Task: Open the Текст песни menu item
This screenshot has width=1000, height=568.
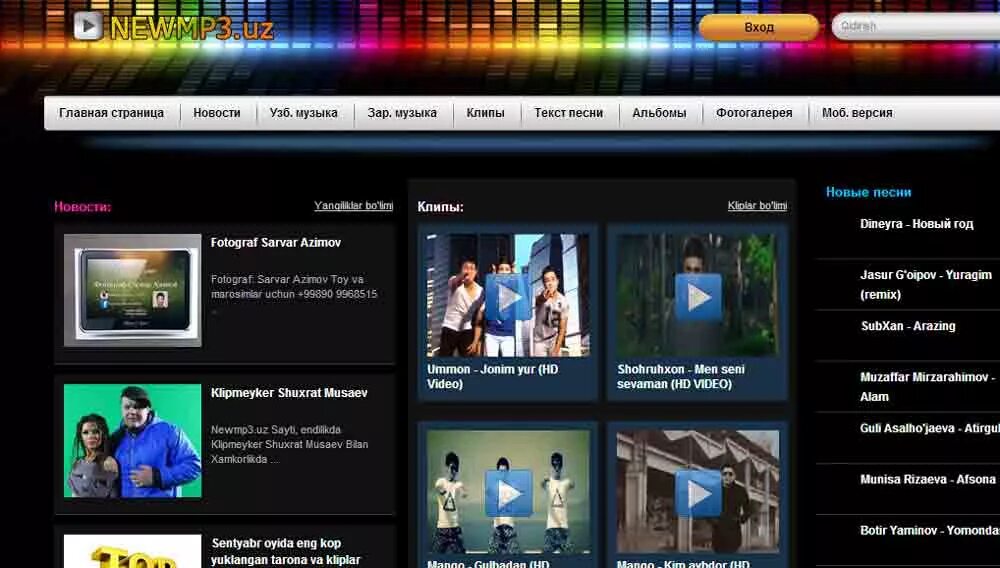Action: (x=568, y=113)
